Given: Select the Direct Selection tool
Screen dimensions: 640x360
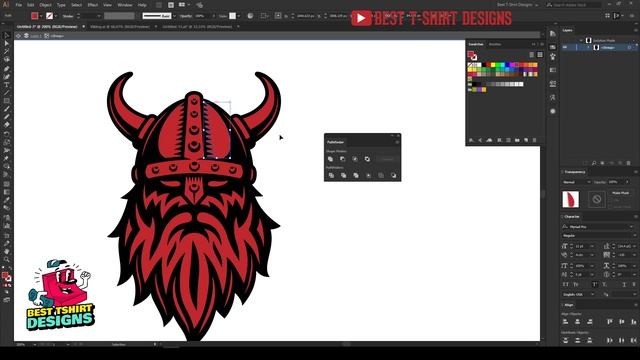Looking at the screenshot, I should point(7,44).
